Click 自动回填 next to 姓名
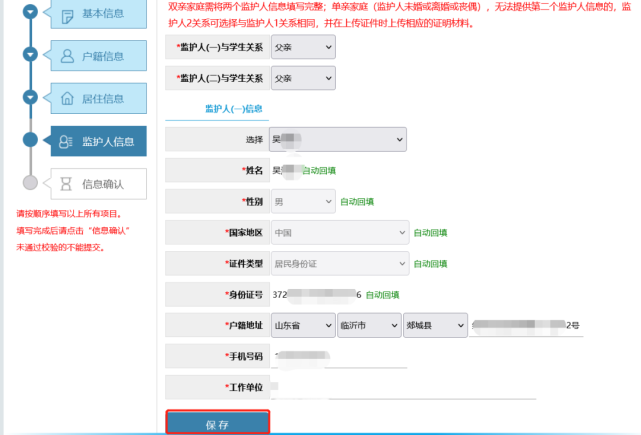This screenshot has height=435, width=641. tap(319, 170)
